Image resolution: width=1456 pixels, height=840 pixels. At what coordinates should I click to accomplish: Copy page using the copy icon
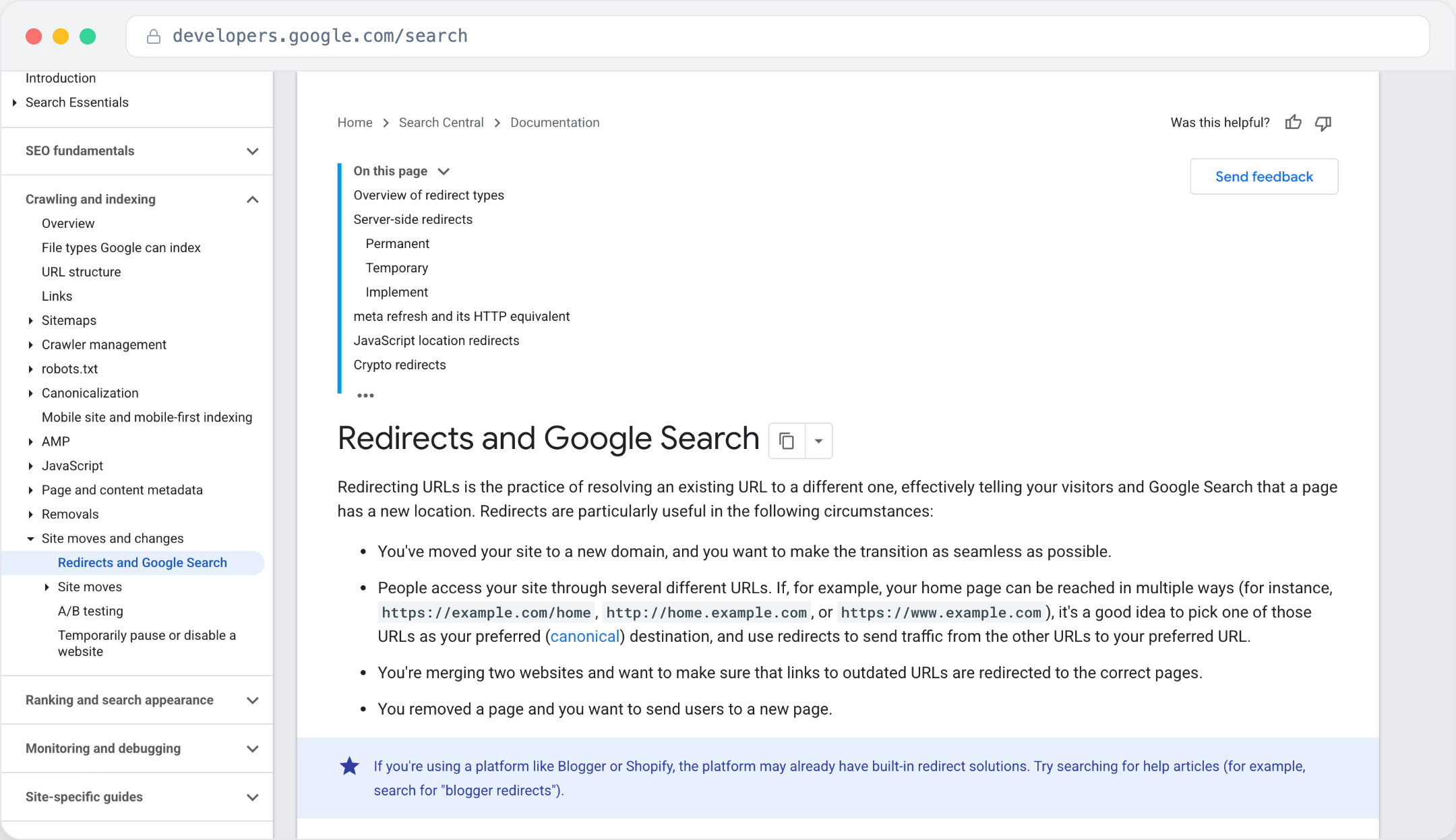pyautogui.click(x=787, y=441)
